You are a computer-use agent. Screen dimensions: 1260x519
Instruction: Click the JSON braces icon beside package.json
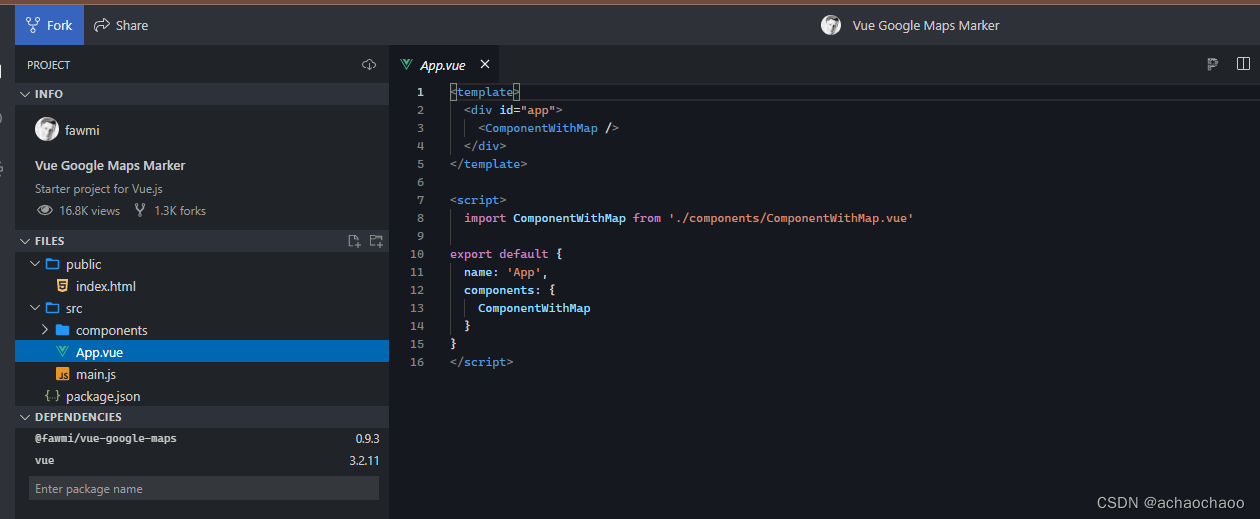tap(52, 396)
